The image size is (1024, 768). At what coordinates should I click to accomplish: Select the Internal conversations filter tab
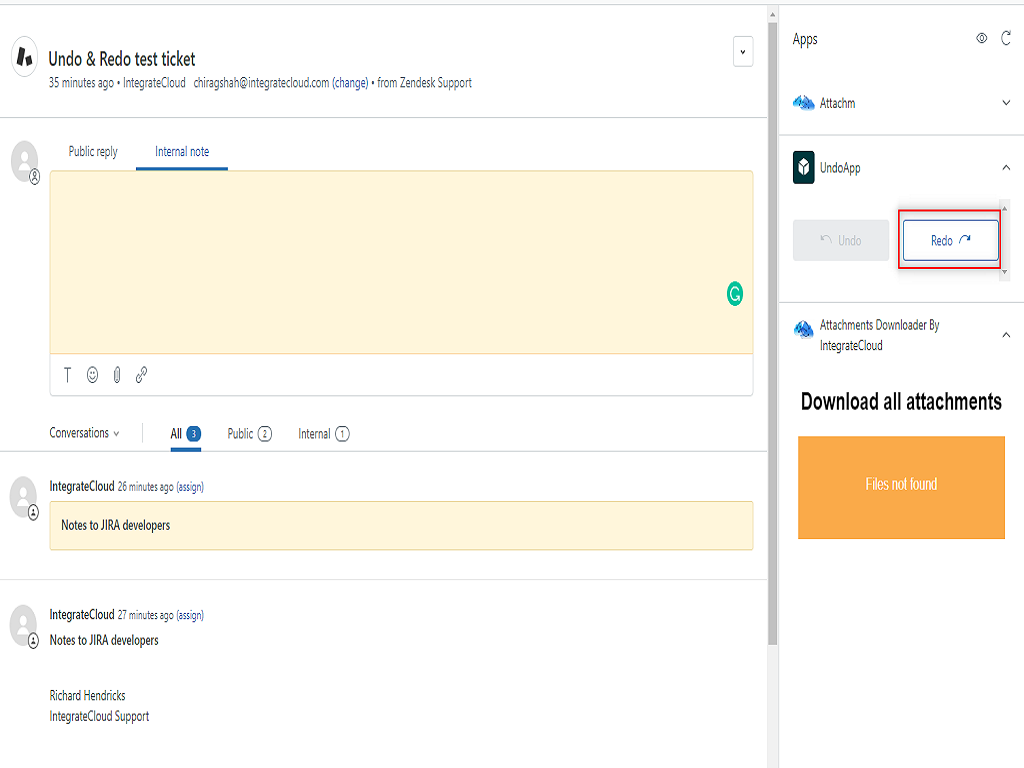coord(323,434)
